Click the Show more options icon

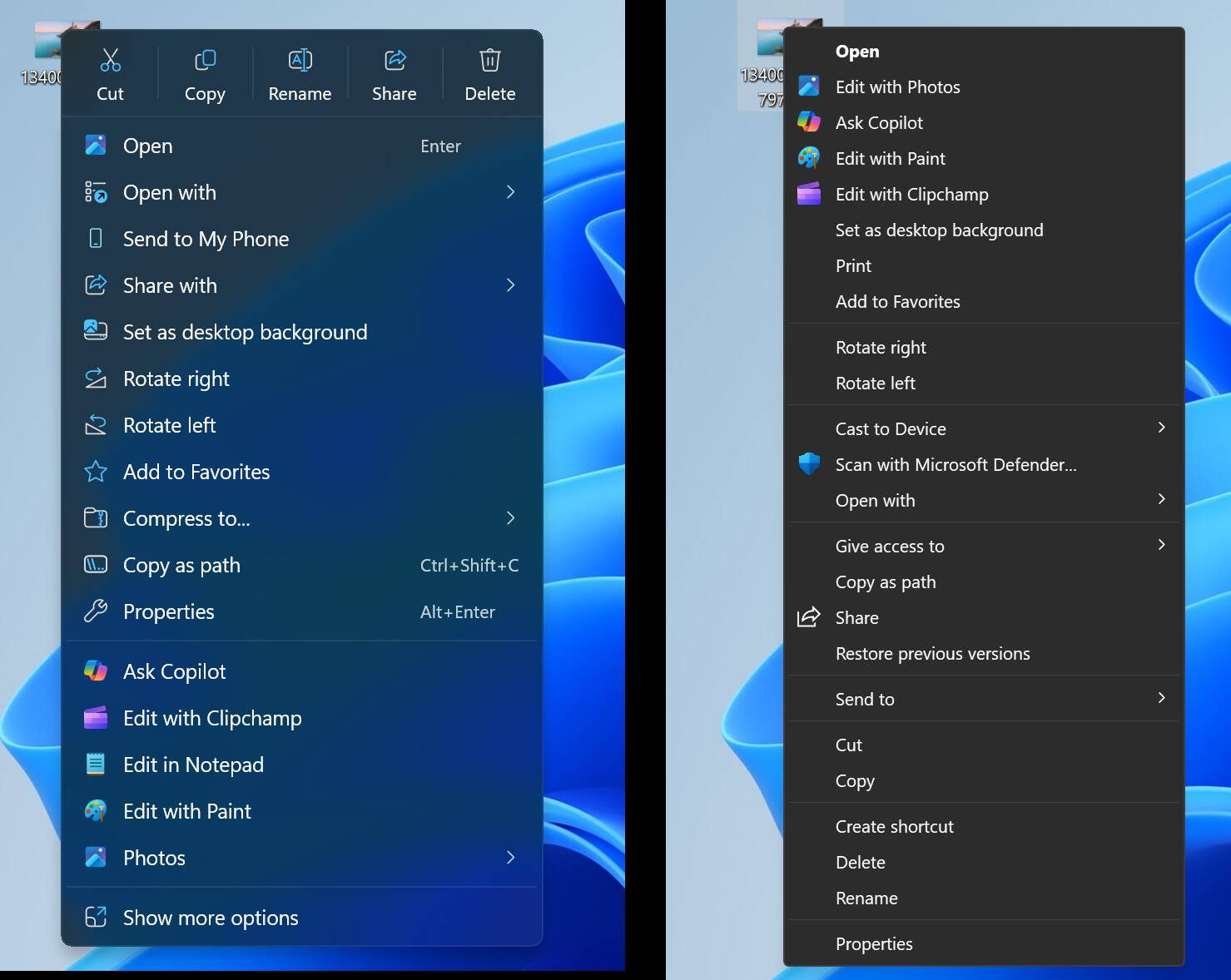tap(96, 918)
